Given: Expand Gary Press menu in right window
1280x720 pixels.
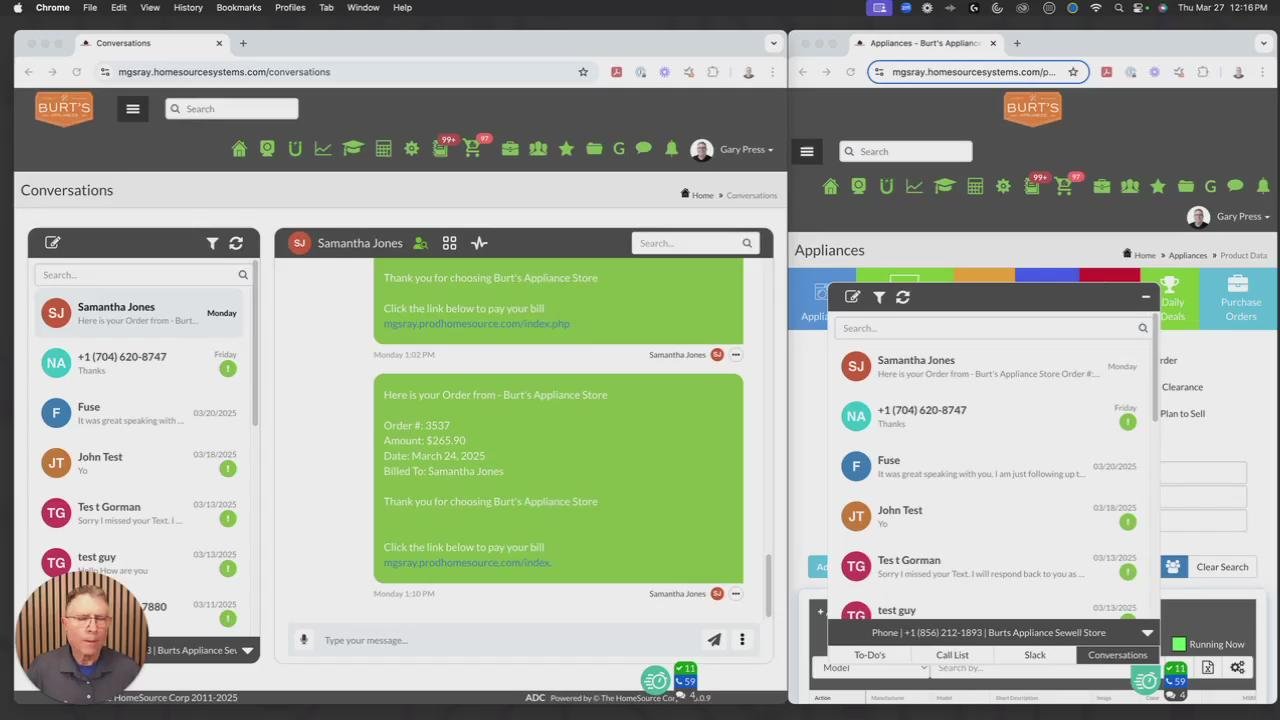Looking at the screenshot, I should [x=1241, y=216].
